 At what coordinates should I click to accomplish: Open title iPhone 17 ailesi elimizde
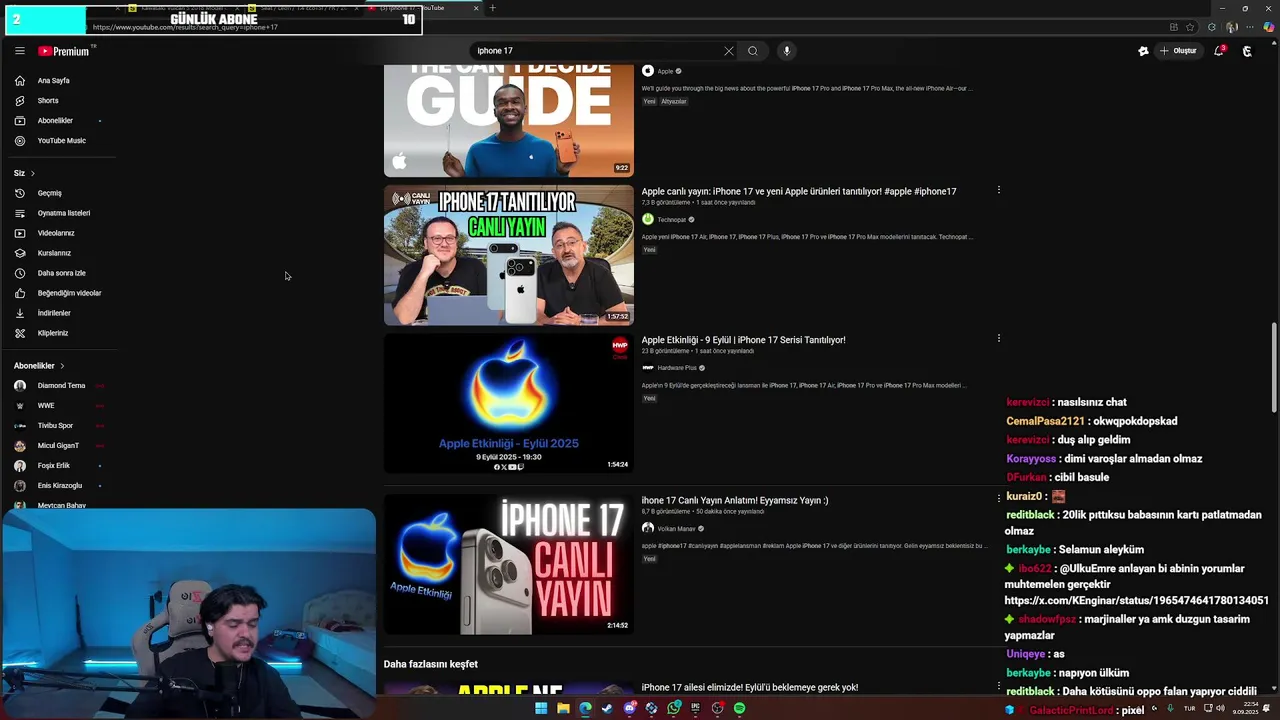750,688
